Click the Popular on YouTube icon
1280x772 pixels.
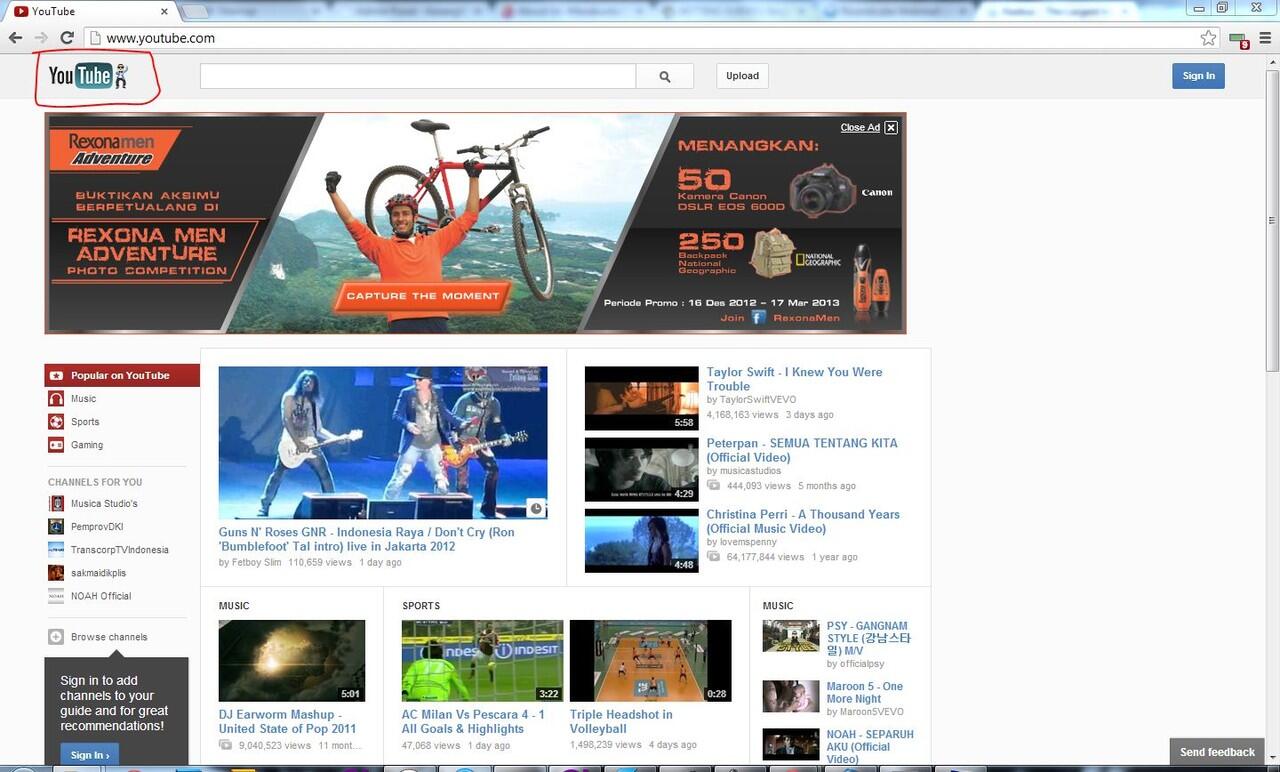coord(56,375)
